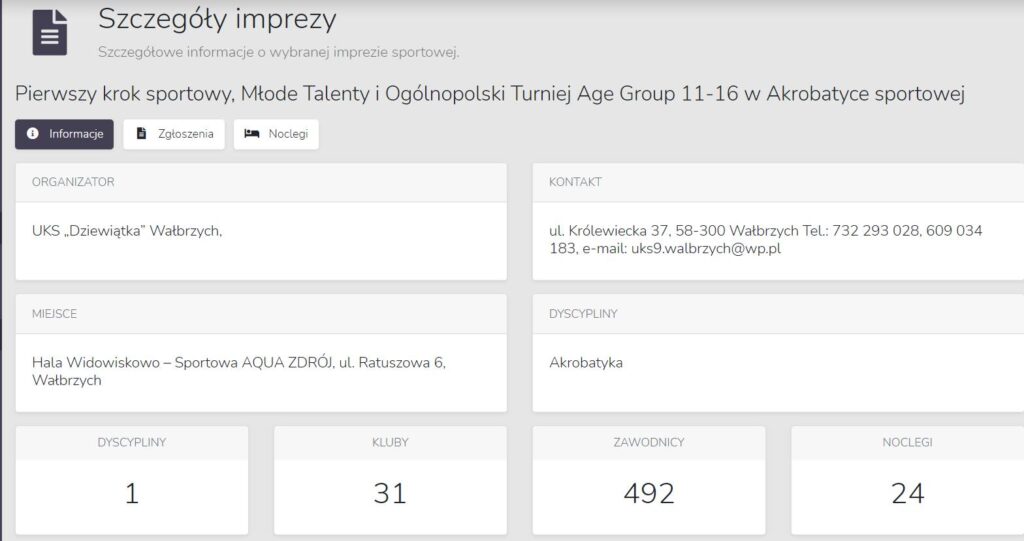Click the info icon in Informacje tab
The image size is (1024, 541).
(x=33, y=134)
